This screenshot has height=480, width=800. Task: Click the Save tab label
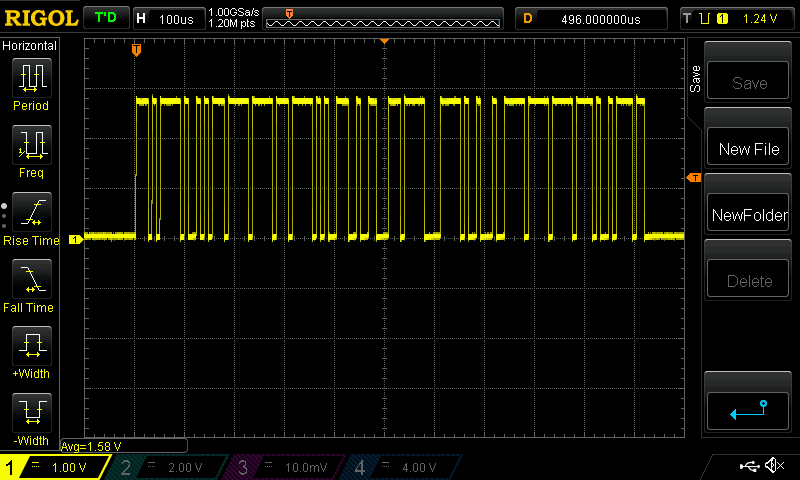tap(696, 80)
